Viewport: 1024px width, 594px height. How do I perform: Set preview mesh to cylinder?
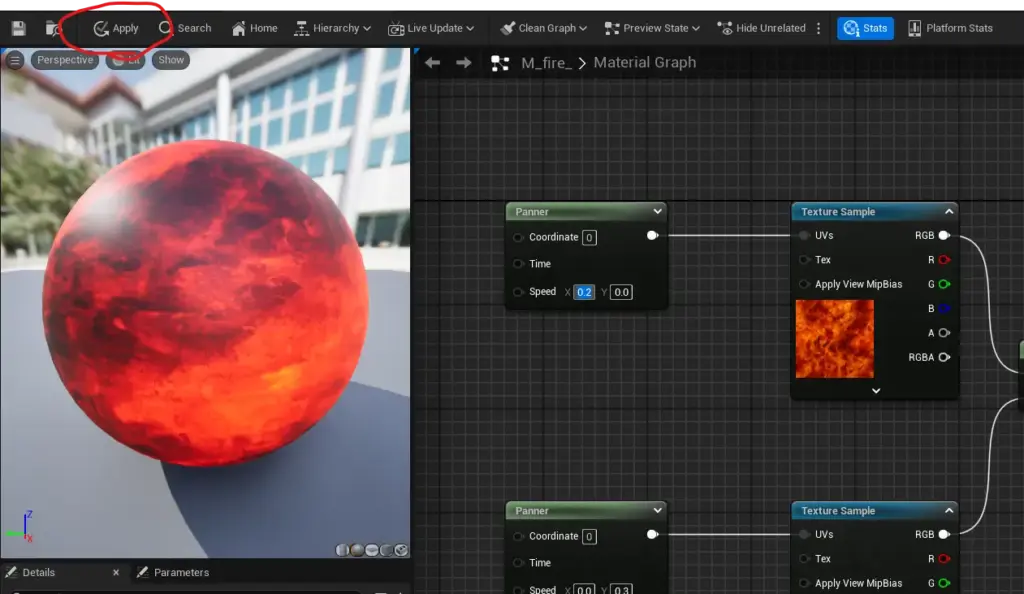tap(342, 550)
